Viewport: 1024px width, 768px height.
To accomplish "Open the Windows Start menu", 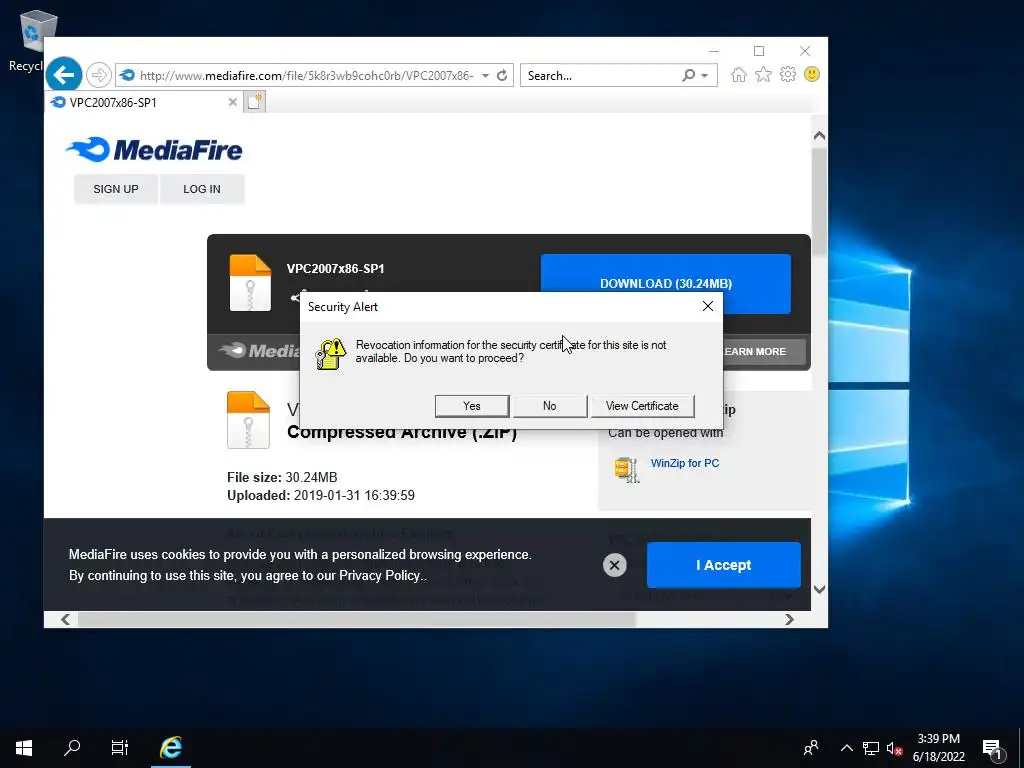I will pyautogui.click(x=24, y=748).
